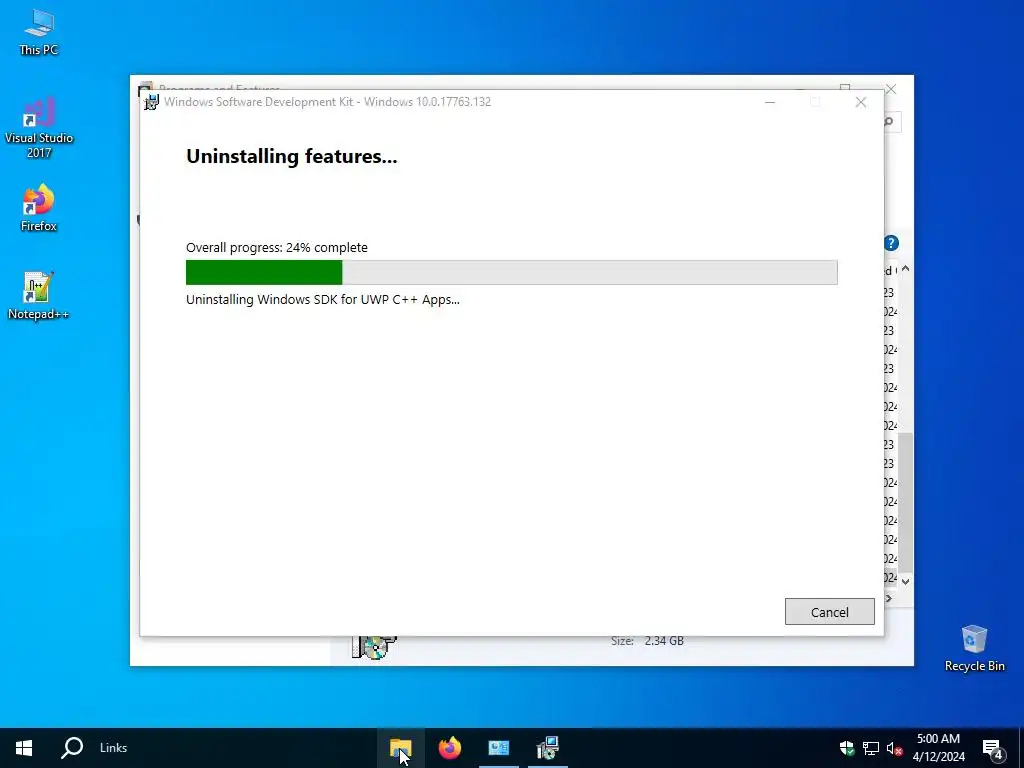Viewport: 1024px width, 768px height.
Task: Select Visual Studio 2017 desktop shortcut
Action: [x=39, y=129]
